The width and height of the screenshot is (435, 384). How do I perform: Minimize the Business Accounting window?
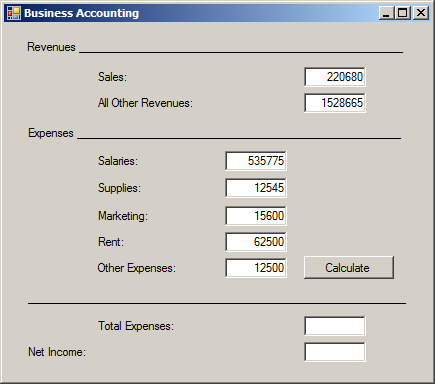[386, 13]
